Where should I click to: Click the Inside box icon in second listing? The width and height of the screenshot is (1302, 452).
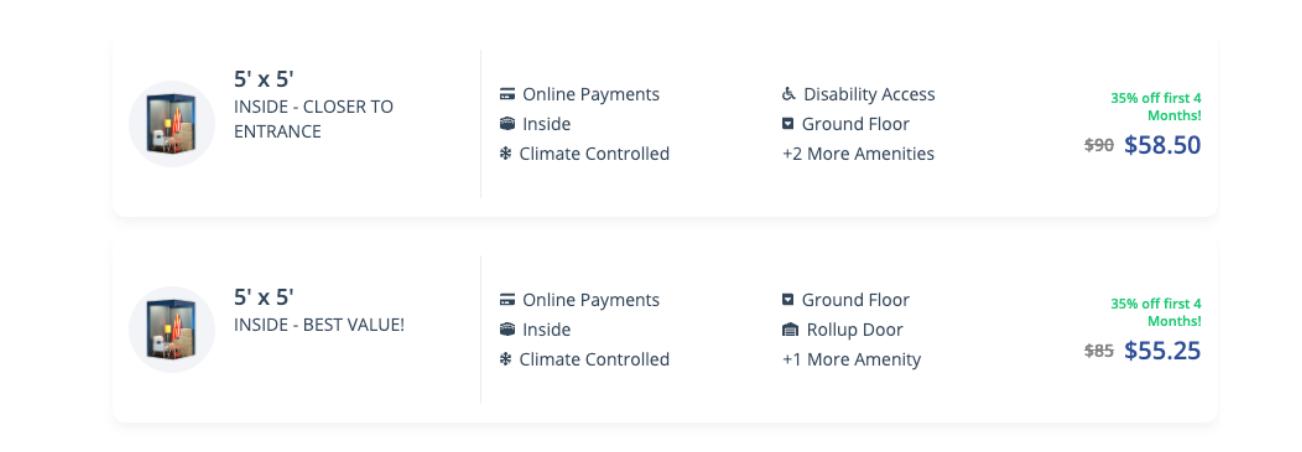tap(507, 330)
